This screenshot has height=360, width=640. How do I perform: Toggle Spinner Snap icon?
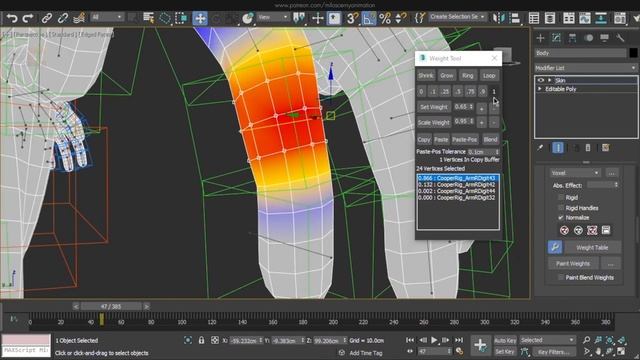[x=401, y=18]
